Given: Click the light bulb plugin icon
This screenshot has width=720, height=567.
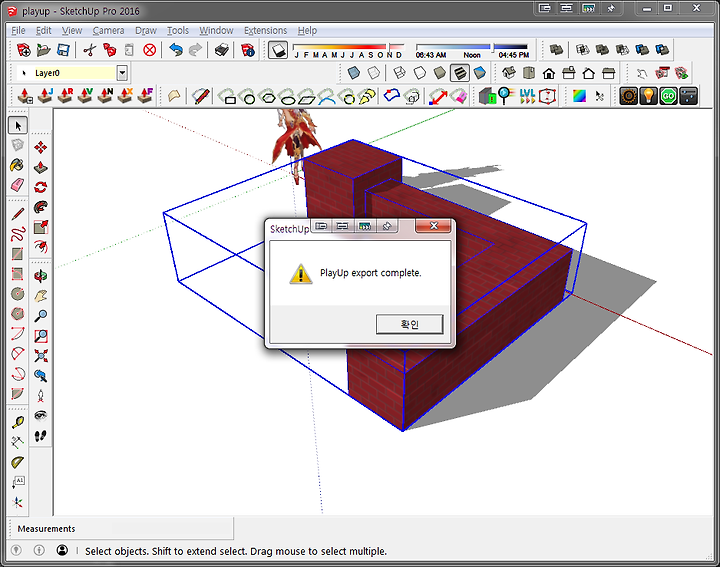Looking at the screenshot, I should click(648, 96).
